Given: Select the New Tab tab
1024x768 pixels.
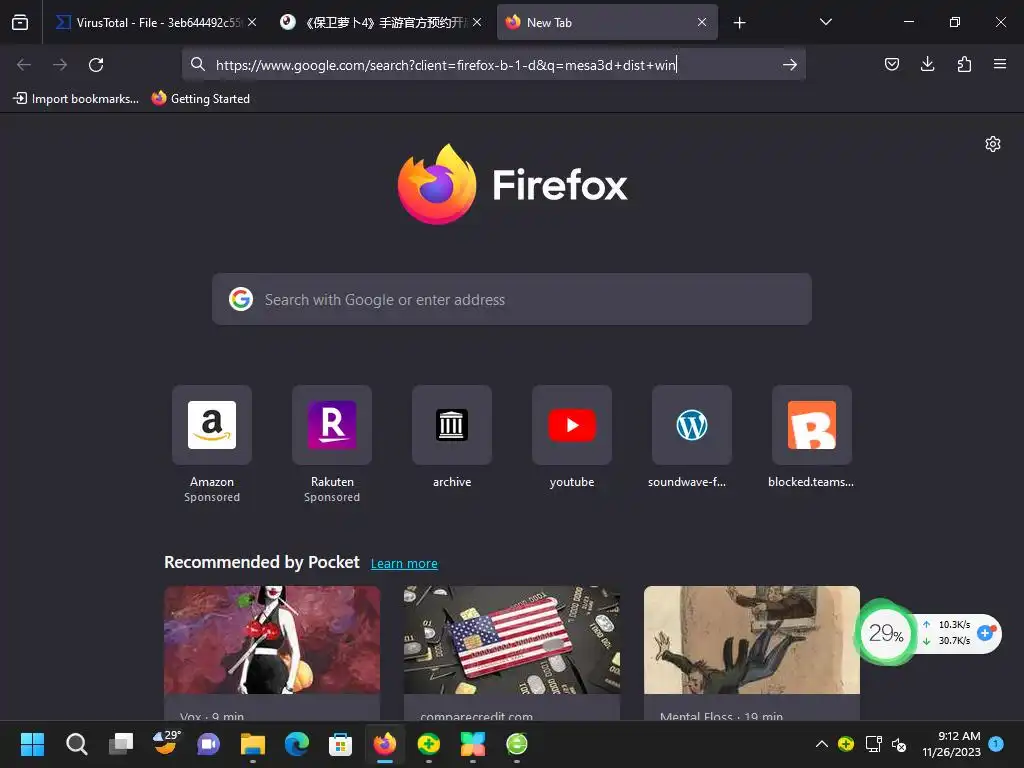Looking at the screenshot, I should coord(607,22).
